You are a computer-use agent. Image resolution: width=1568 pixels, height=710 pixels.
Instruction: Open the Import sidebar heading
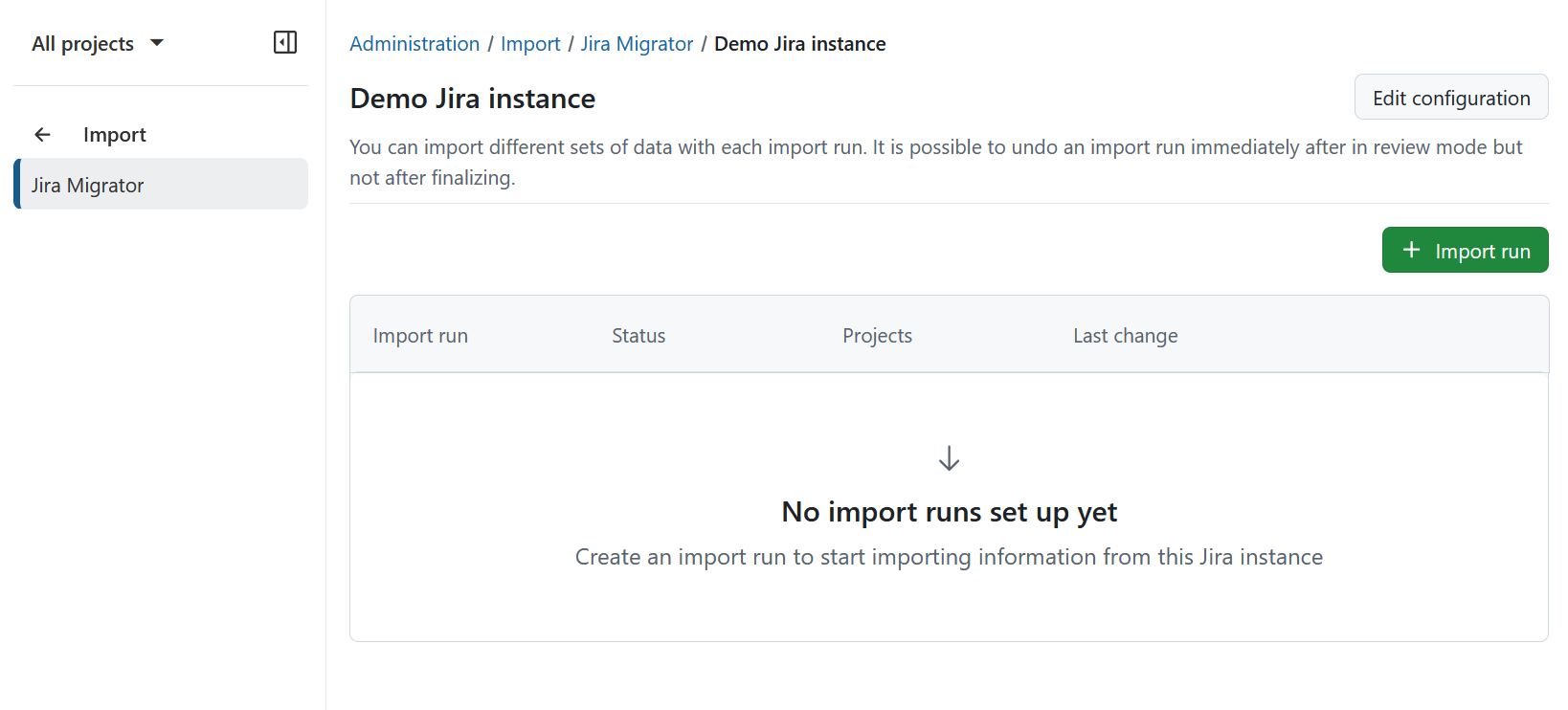point(114,135)
